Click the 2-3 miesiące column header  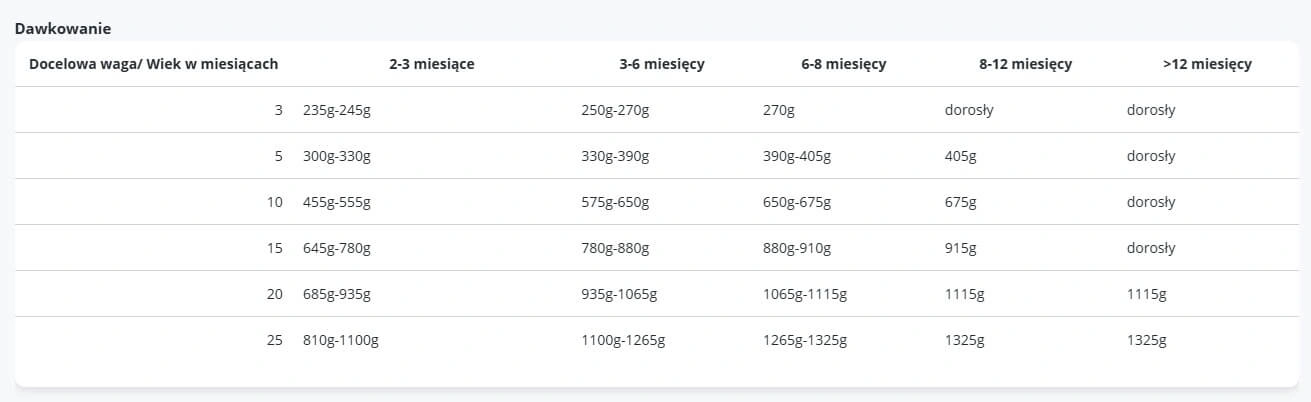click(432, 64)
